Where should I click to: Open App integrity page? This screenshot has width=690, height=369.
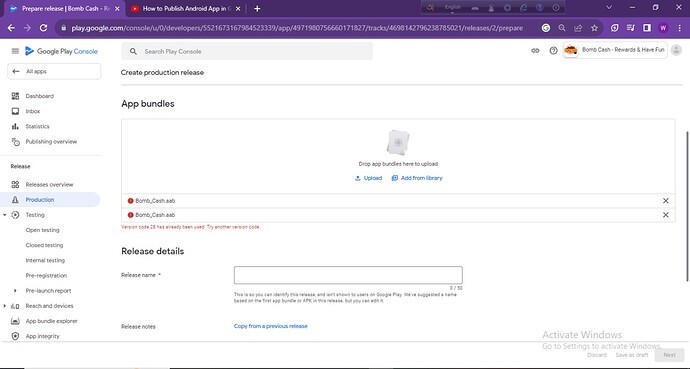click(x=42, y=336)
